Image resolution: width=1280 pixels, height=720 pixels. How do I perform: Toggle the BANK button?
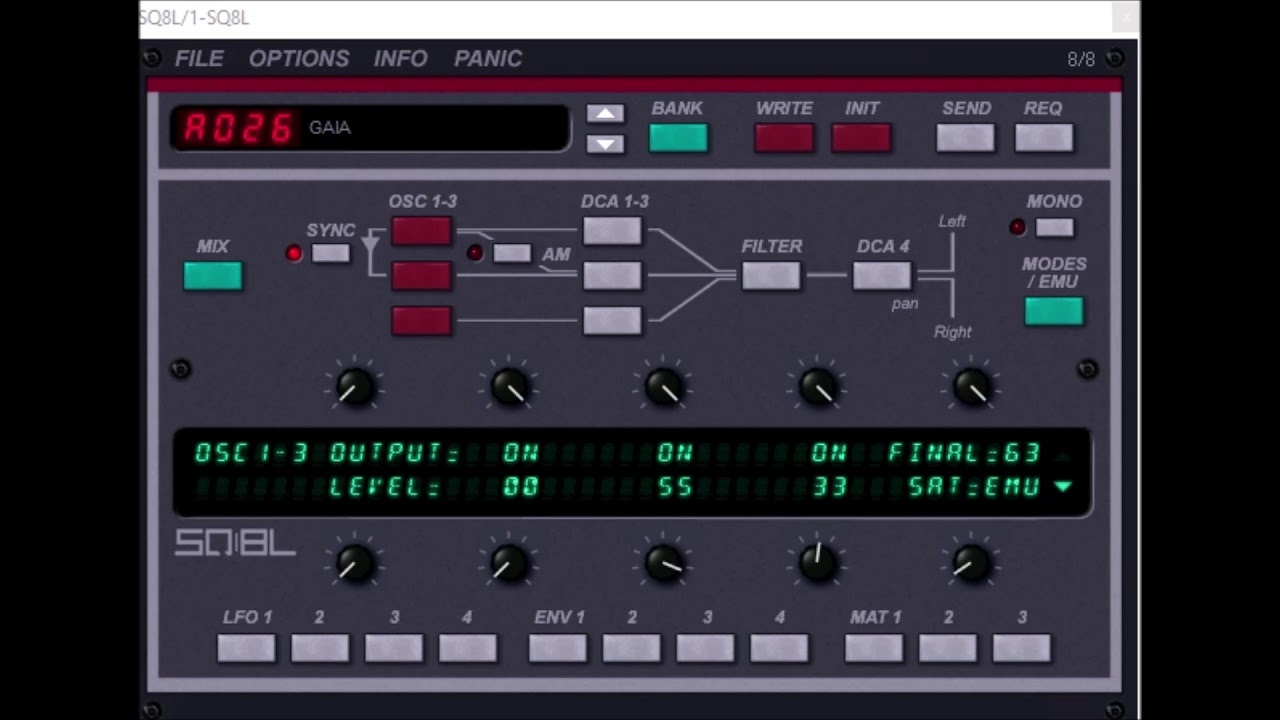tap(678, 137)
